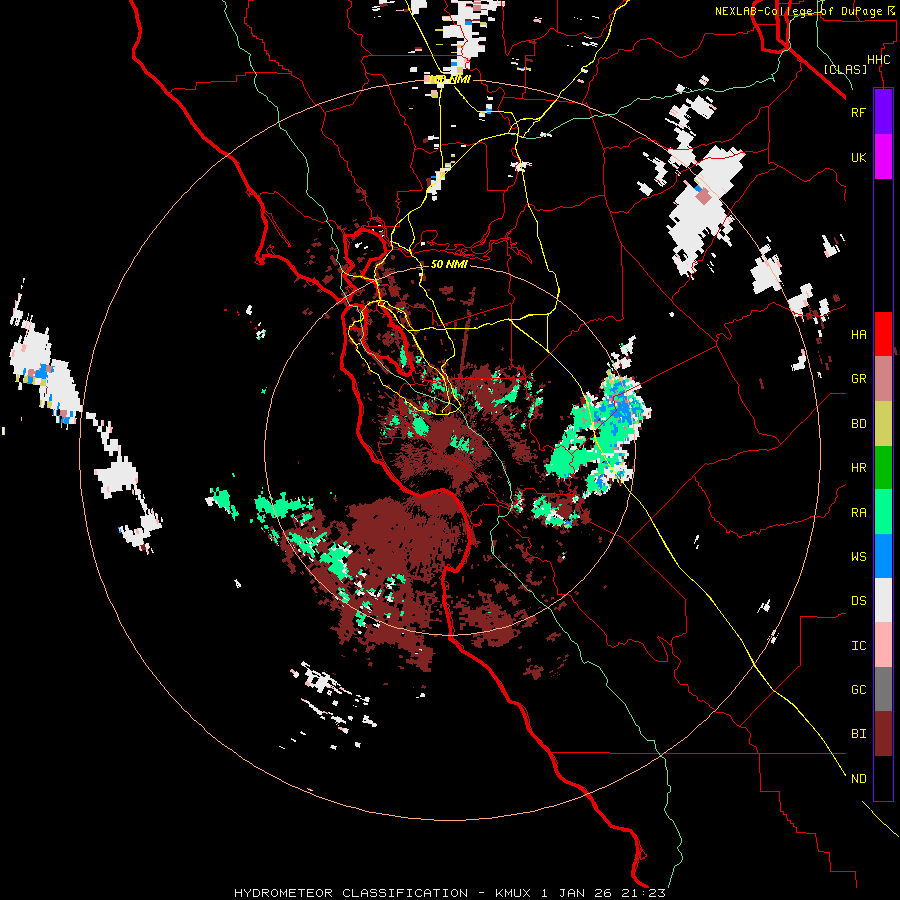
Task: Select the dark green HR legend swatch
Action: [883, 468]
